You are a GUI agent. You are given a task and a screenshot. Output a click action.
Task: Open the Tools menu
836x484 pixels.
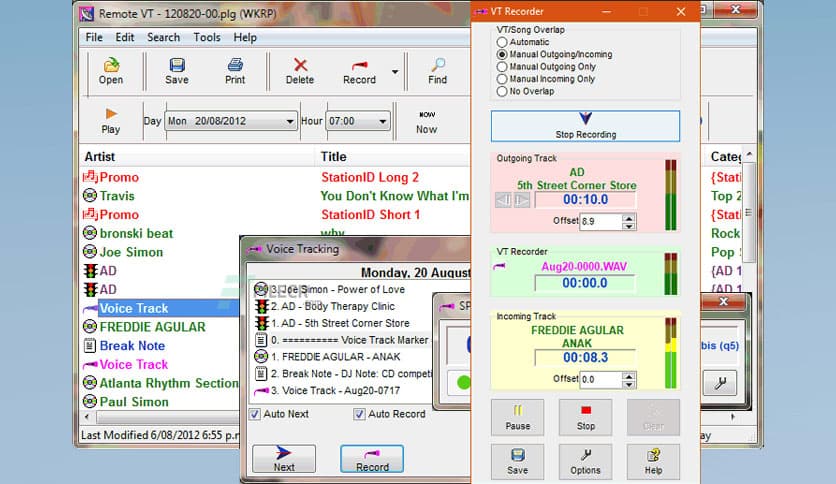click(x=207, y=37)
